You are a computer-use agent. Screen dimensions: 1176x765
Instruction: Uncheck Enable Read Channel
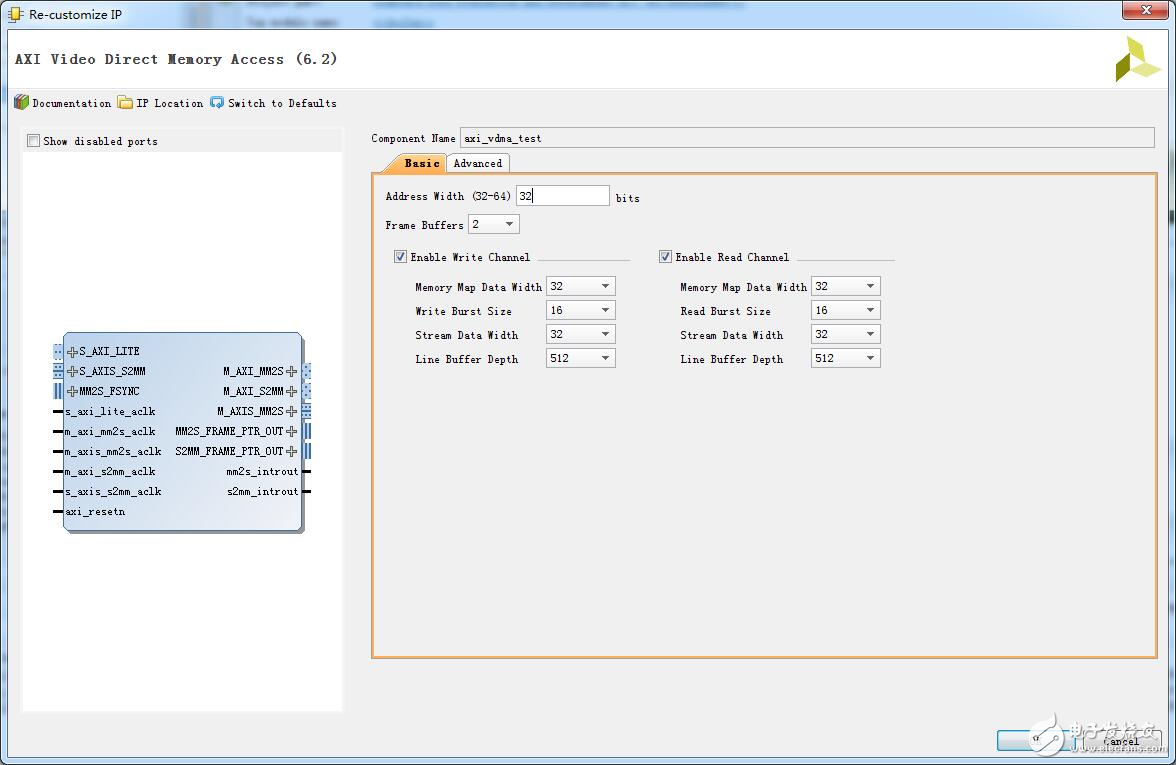(x=666, y=257)
